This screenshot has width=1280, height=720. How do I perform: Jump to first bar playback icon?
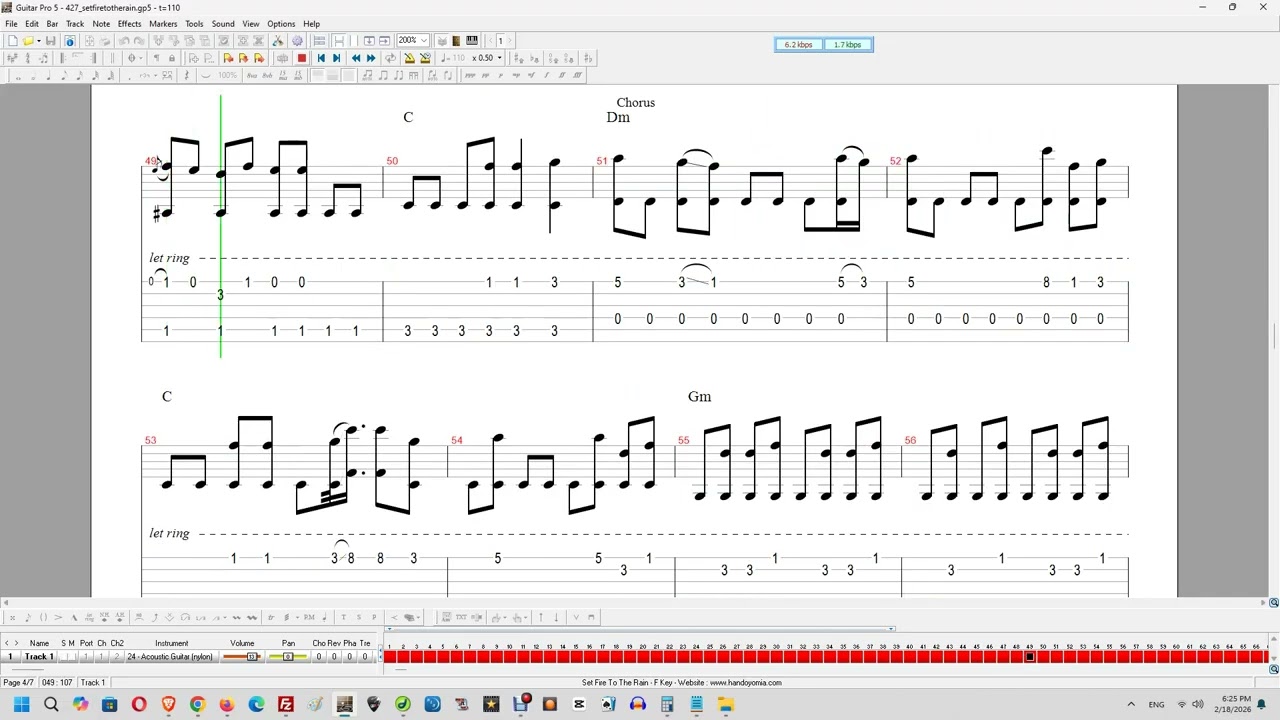(321, 58)
